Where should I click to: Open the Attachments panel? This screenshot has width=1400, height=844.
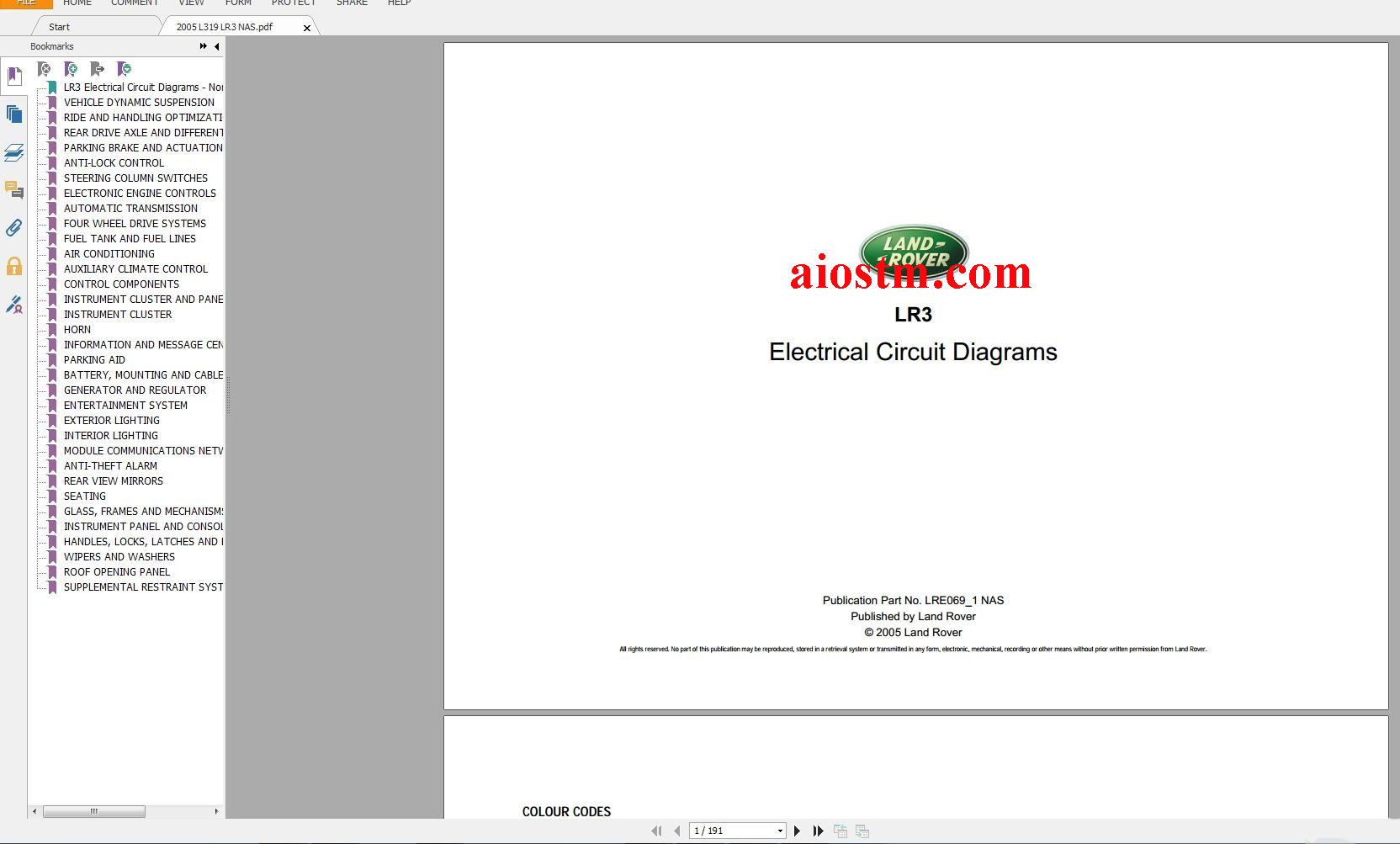pos(13,228)
